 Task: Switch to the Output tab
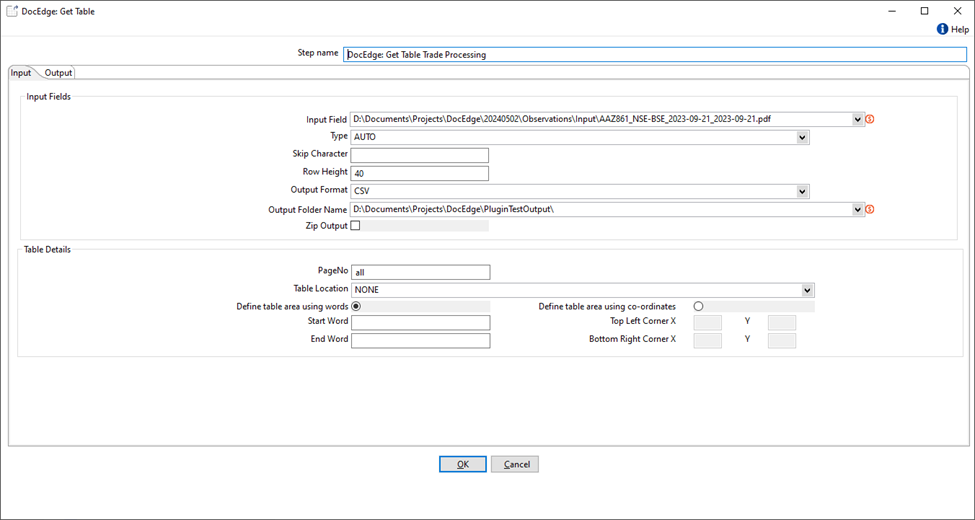(58, 73)
